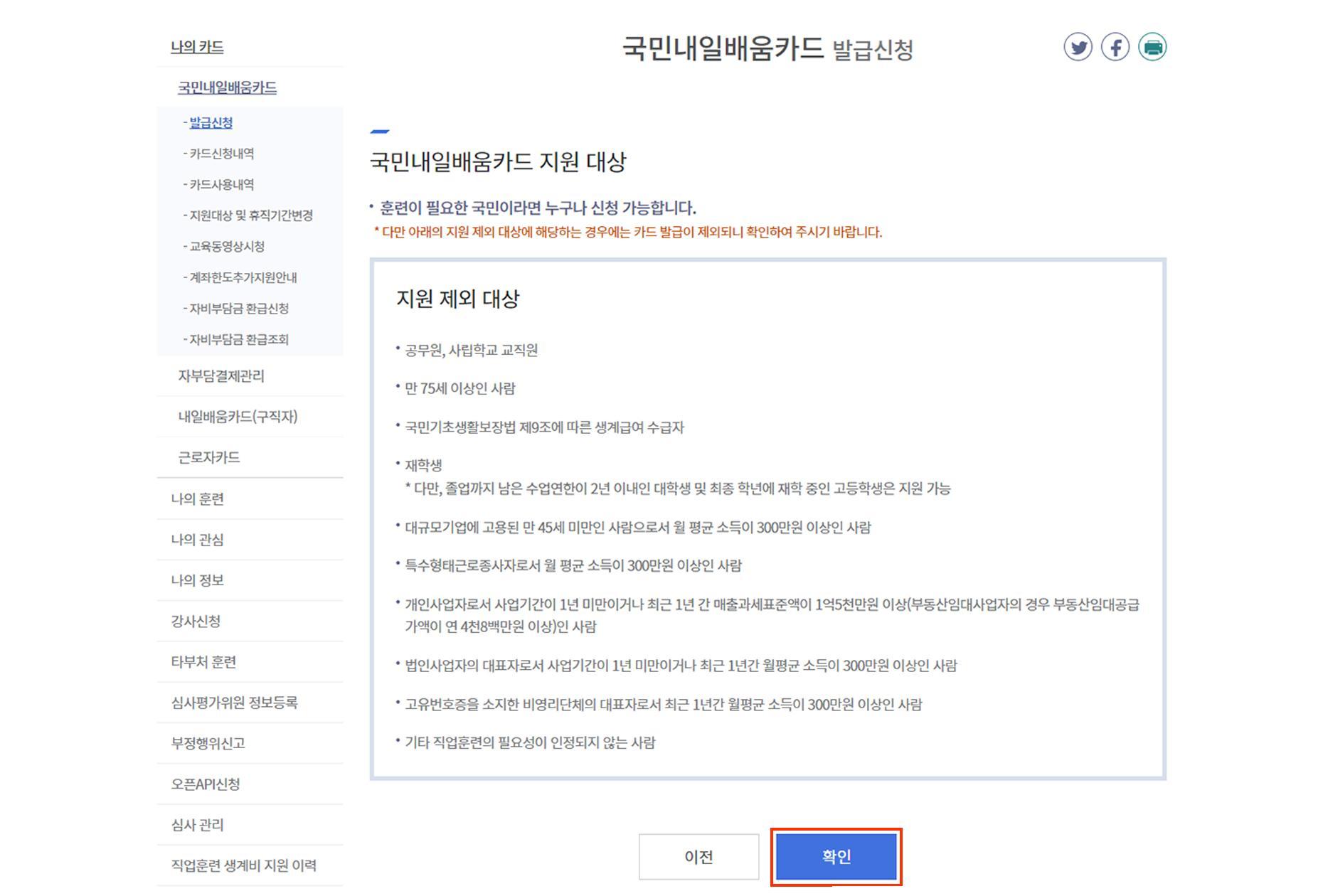Click the 이전 button
1323x896 pixels.
(698, 856)
